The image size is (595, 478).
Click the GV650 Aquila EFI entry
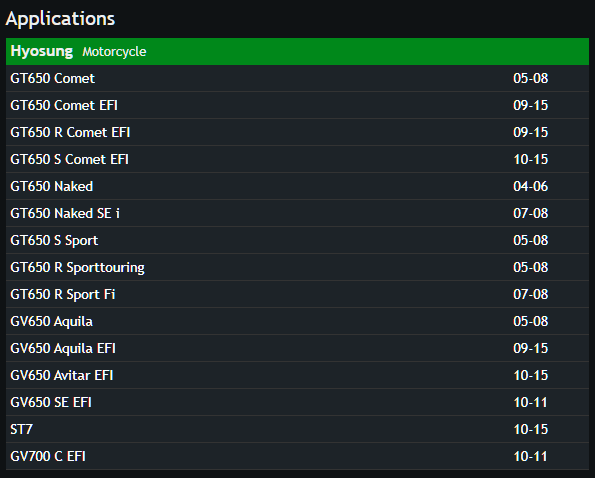tap(297, 348)
